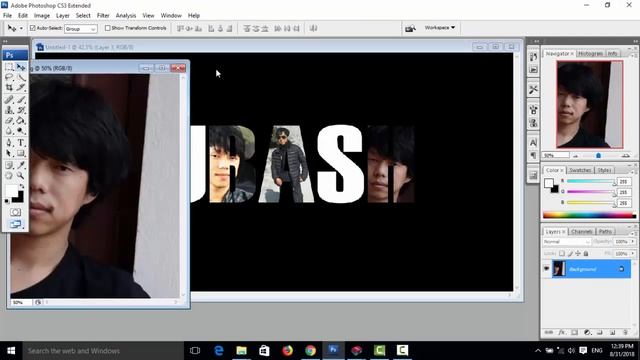Click the Navigator zoom slider handle

(x=598, y=156)
